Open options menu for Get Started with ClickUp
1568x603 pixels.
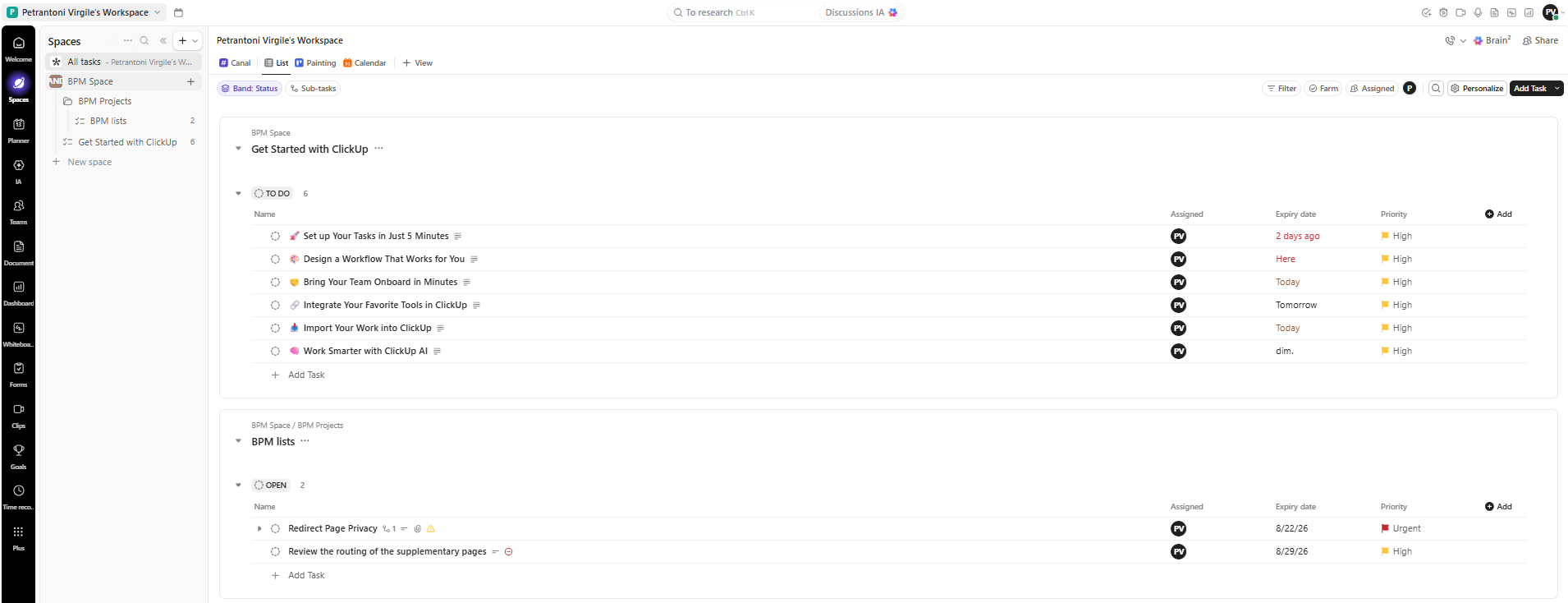[378, 149]
